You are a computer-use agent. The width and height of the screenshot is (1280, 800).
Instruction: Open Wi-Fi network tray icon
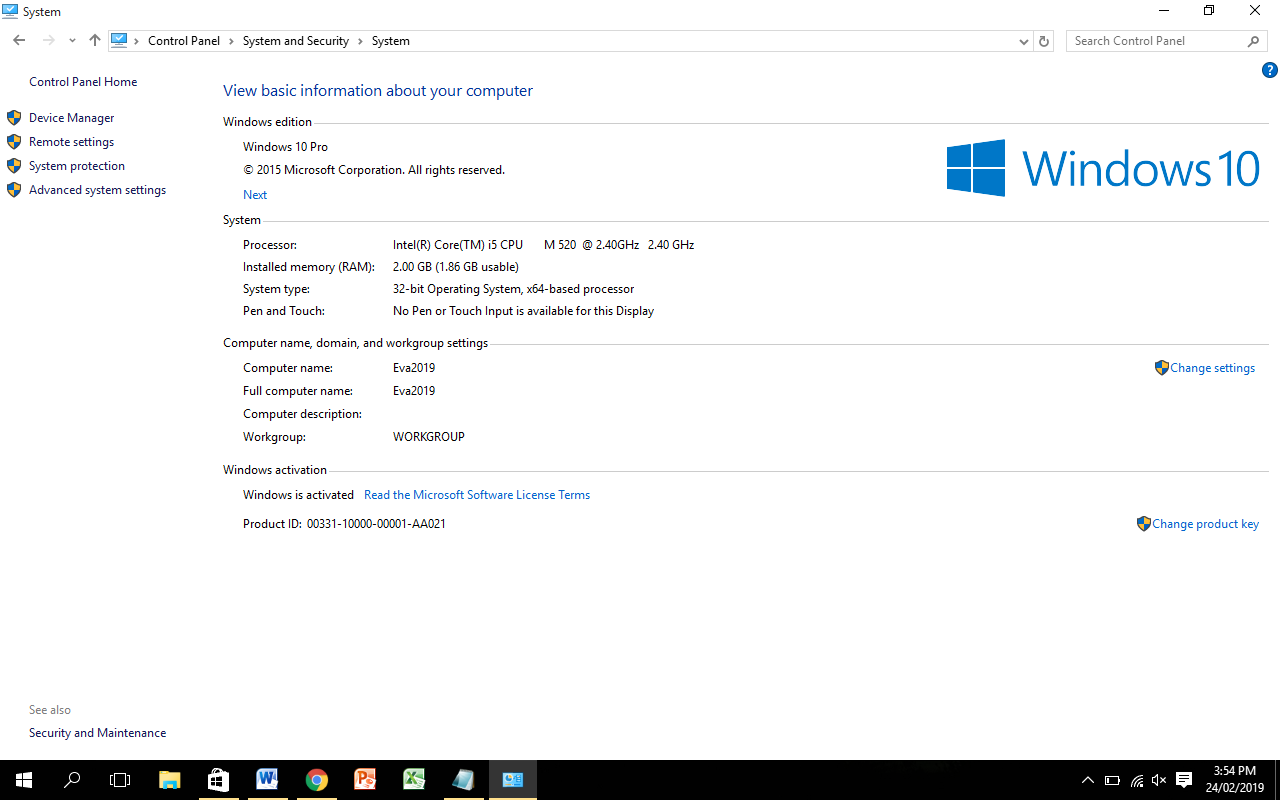click(1137, 780)
